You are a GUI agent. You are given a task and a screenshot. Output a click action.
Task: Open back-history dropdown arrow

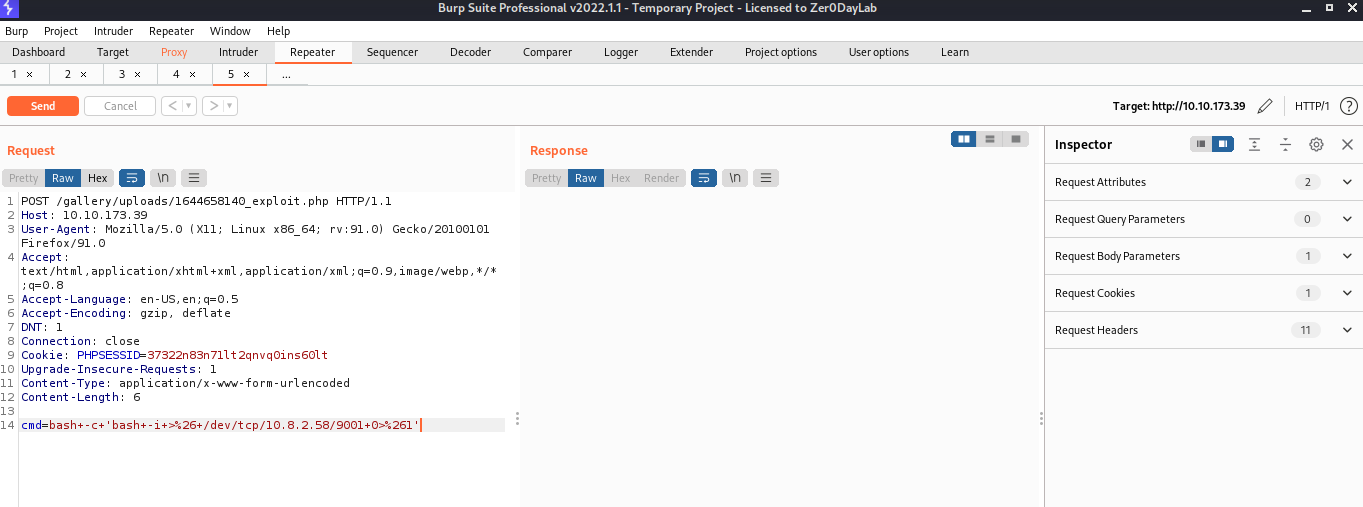(190, 106)
